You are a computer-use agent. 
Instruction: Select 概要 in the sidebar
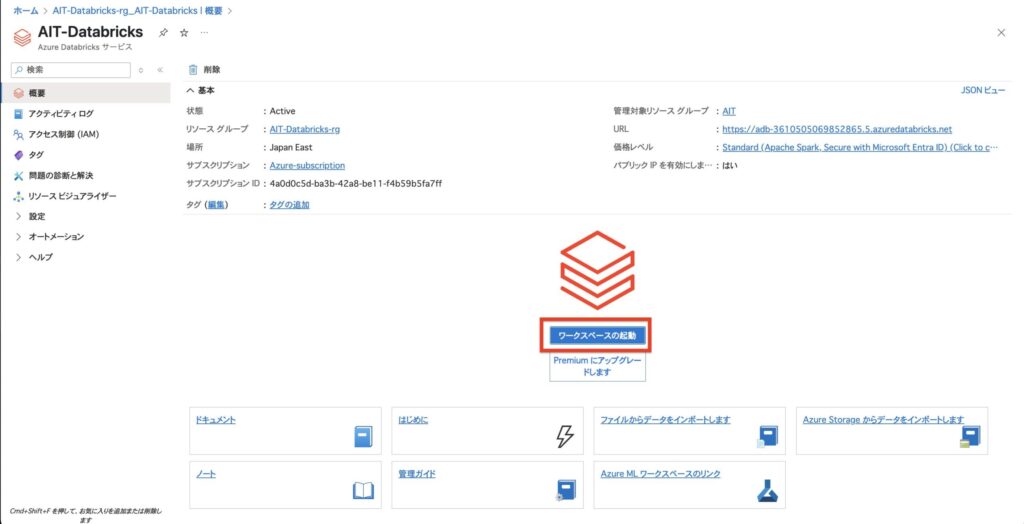(86, 93)
